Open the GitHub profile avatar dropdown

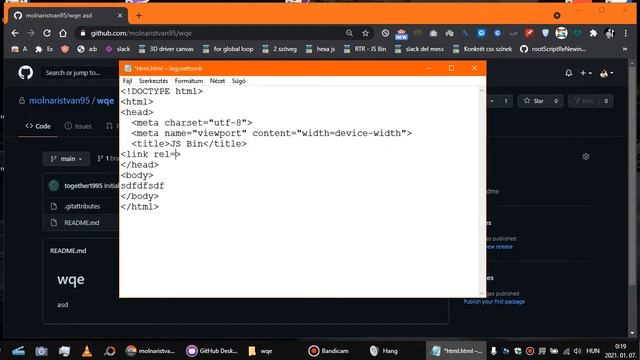click(x=606, y=73)
